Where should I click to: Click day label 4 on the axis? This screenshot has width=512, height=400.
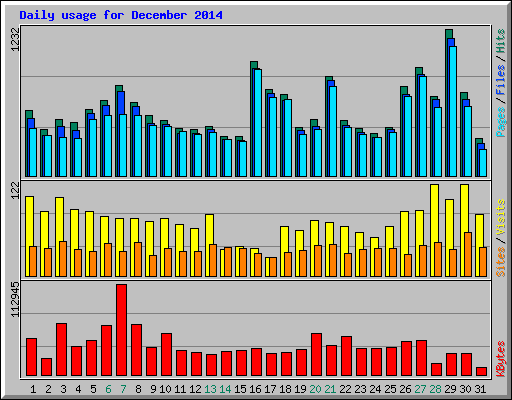click(x=78, y=389)
